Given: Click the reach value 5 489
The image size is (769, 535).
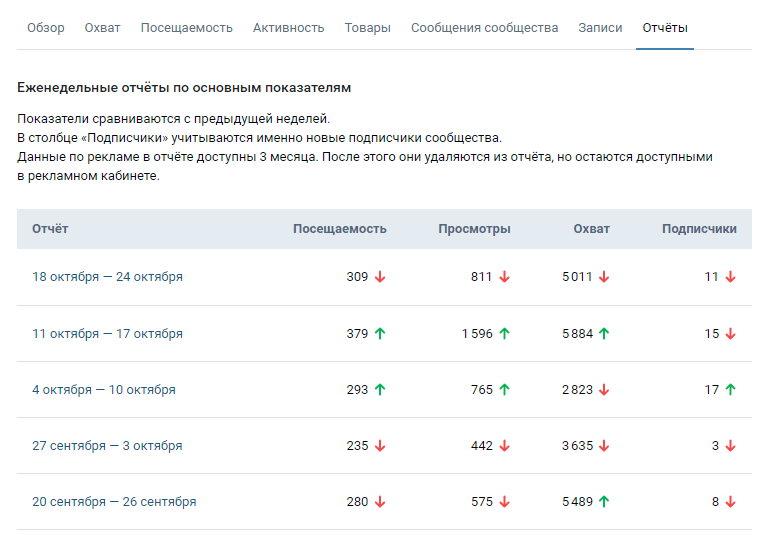Looking at the screenshot, I should click(x=577, y=502).
